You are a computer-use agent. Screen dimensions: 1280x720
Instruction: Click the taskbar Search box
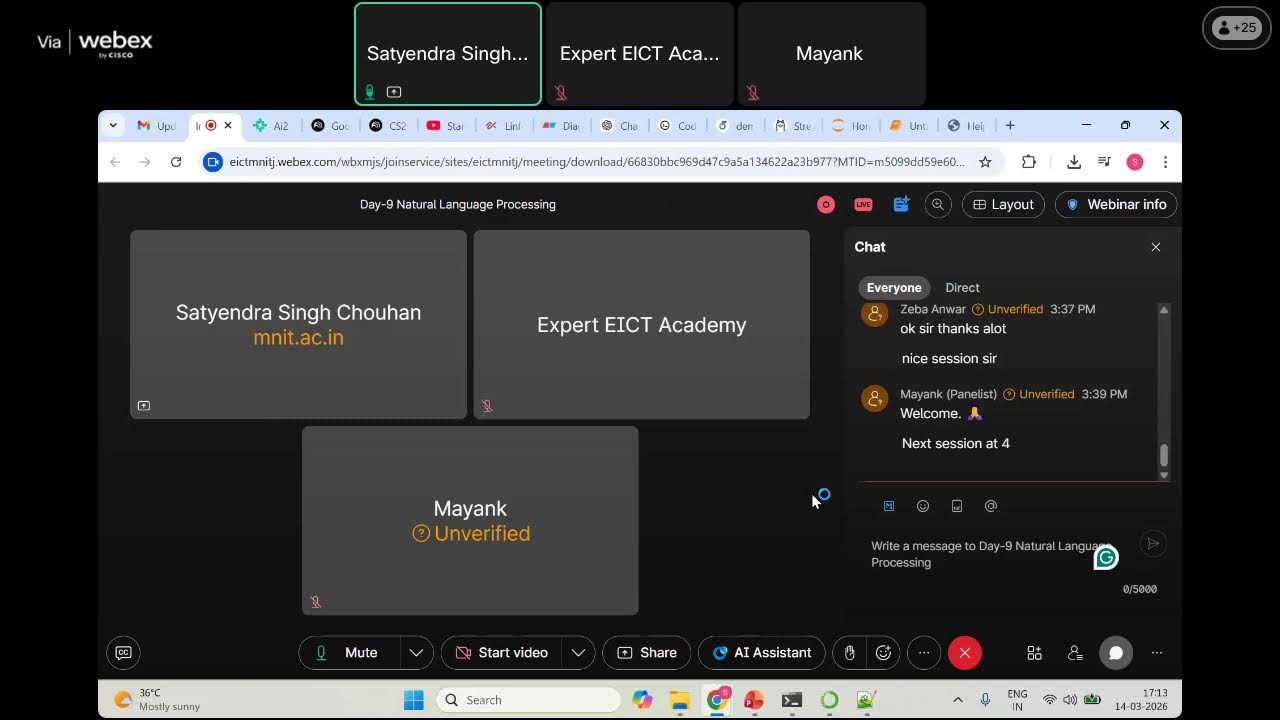pos(528,700)
